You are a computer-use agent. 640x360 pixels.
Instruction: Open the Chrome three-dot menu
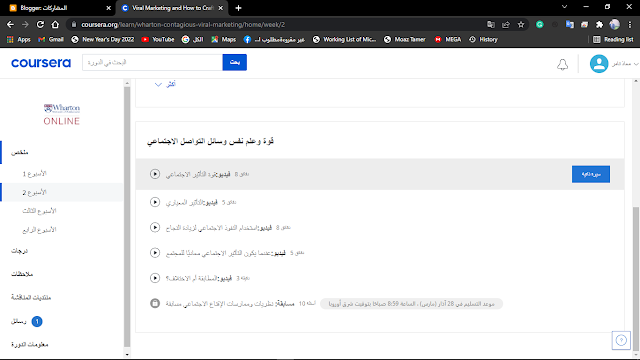(631, 24)
